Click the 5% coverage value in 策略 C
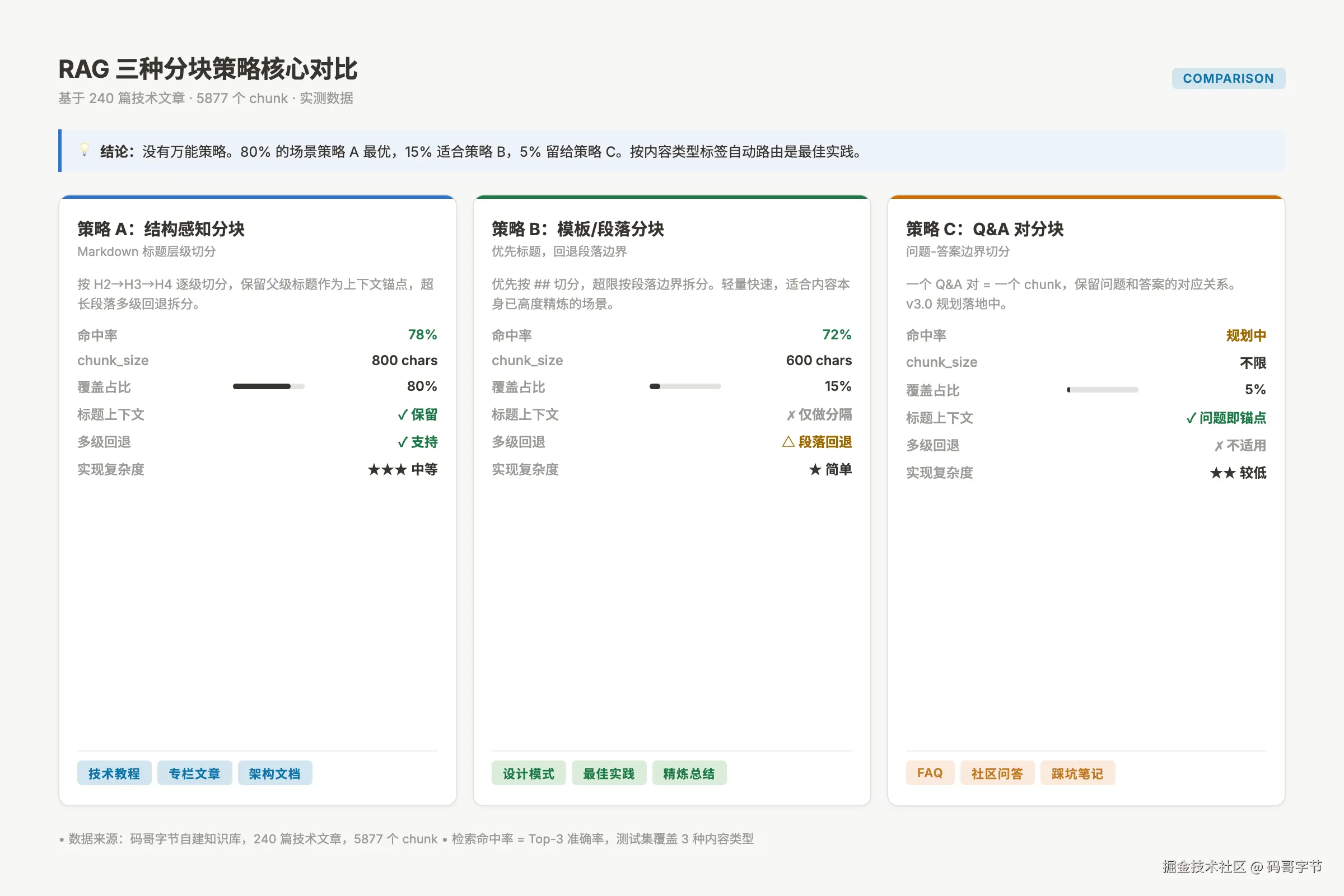Screen dimensions: 1344x896 tap(1256, 390)
